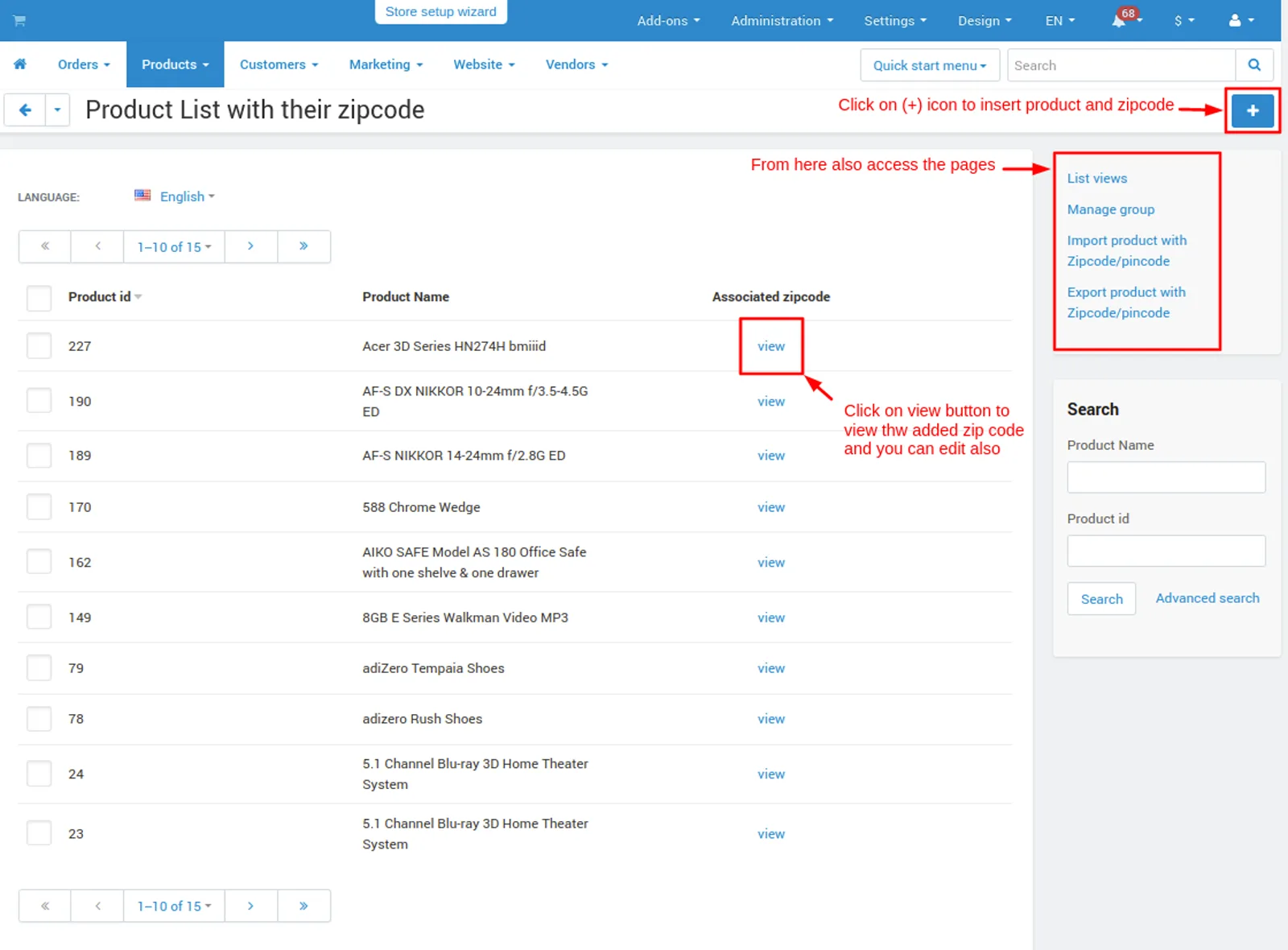Focus the Product Name search field
This screenshot has width=1288, height=950.
(x=1166, y=477)
